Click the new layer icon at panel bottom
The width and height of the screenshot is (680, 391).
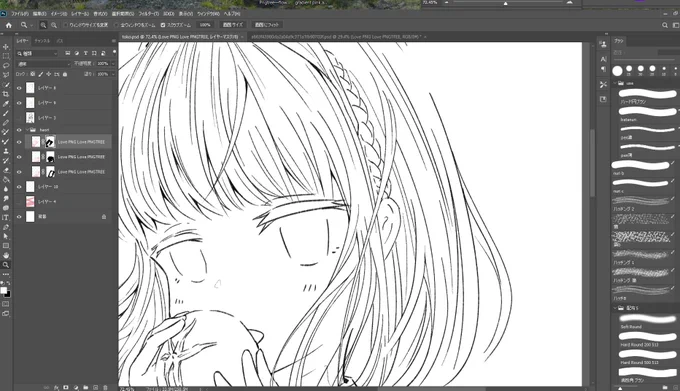95,388
